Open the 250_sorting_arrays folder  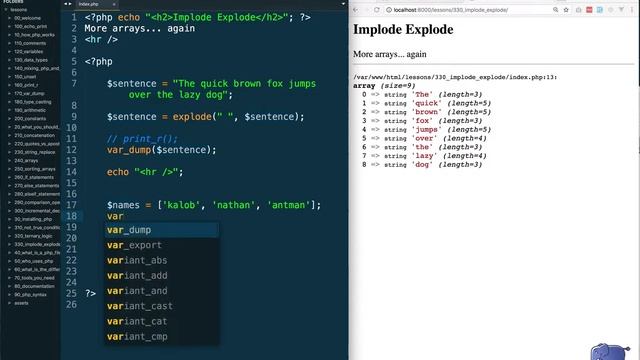click(x=34, y=169)
